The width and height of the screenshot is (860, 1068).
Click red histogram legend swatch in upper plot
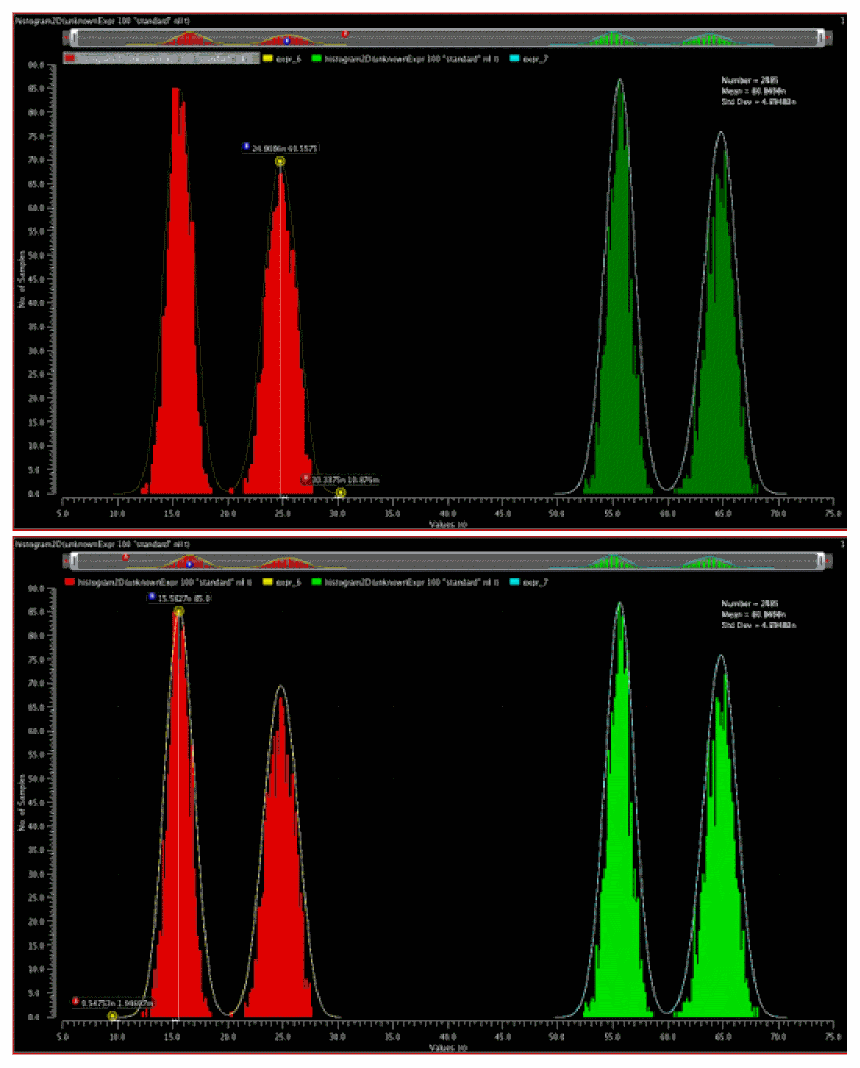69,59
